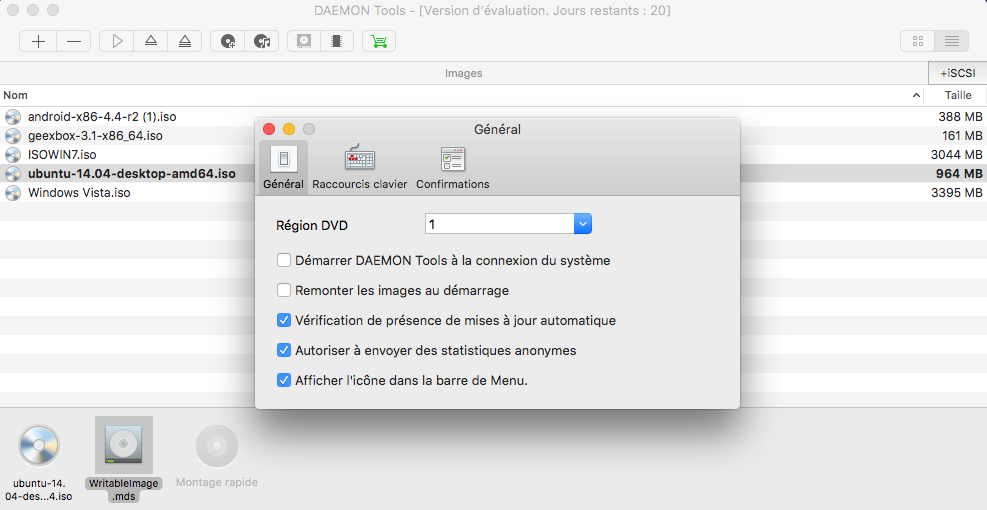
Task: Click the unmount eject button
Action: (151, 42)
